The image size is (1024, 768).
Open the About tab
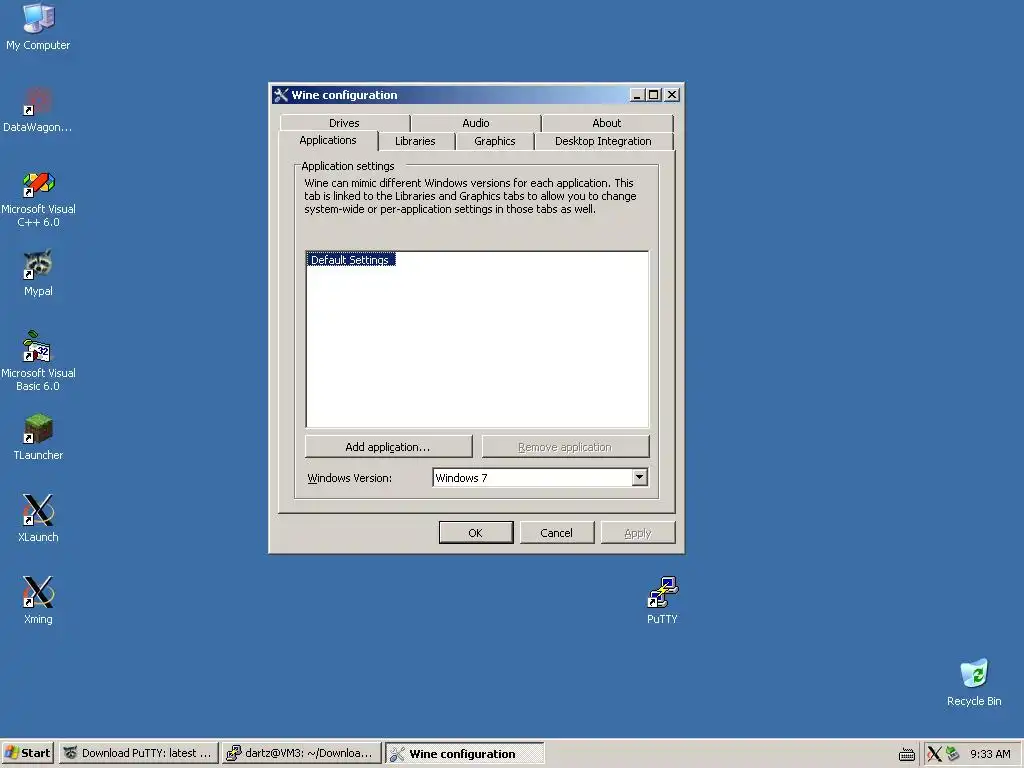[x=607, y=123]
